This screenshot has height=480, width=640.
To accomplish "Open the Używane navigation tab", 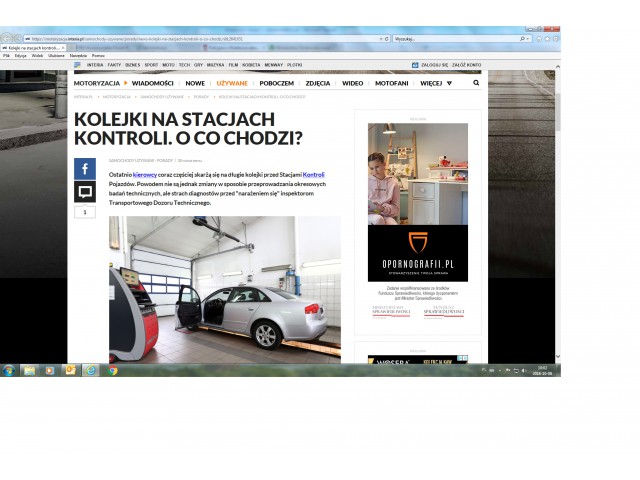I will click(232, 83).
